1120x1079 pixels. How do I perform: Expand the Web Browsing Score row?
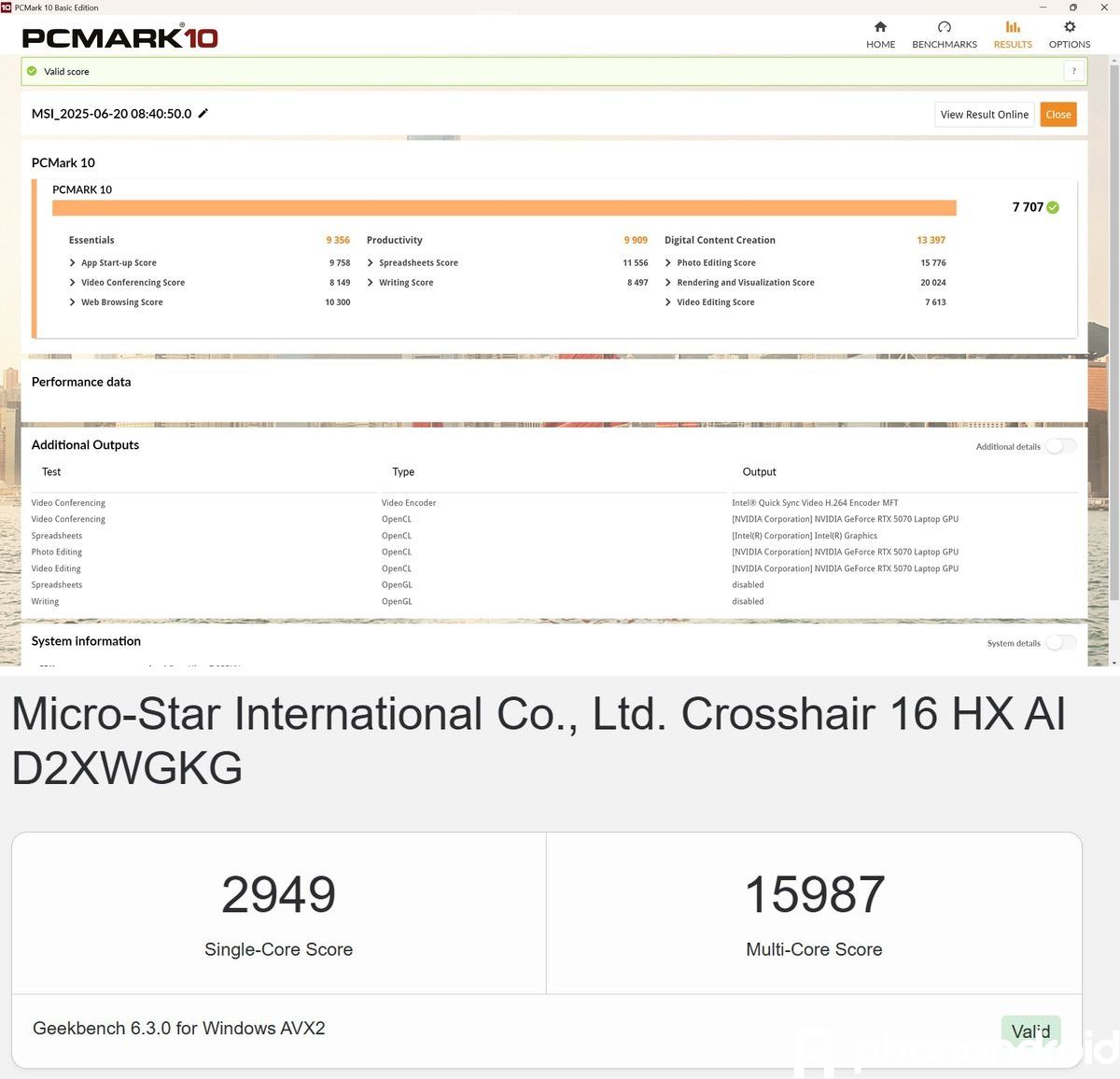point(72,302)
